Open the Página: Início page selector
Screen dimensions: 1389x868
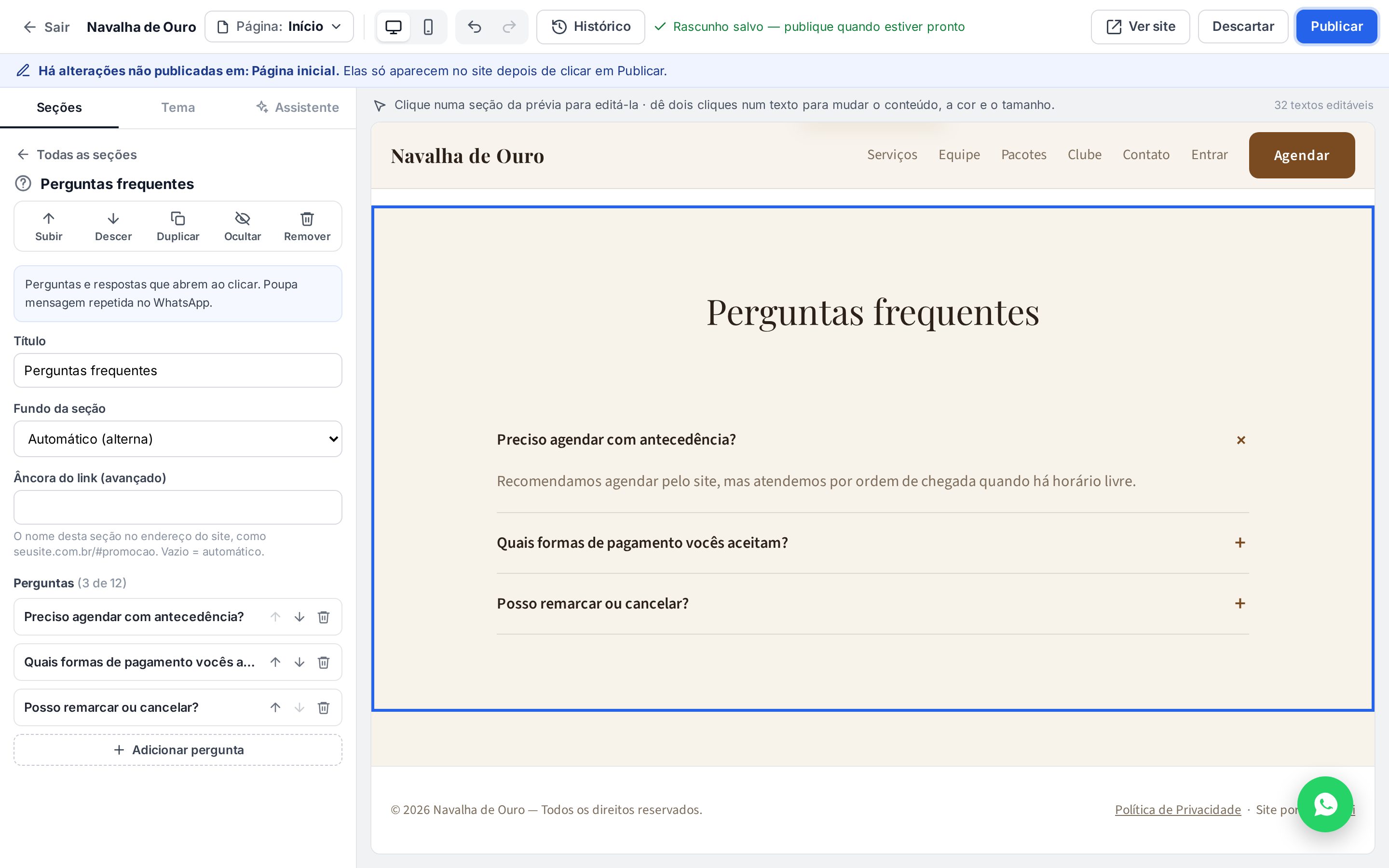279,27
